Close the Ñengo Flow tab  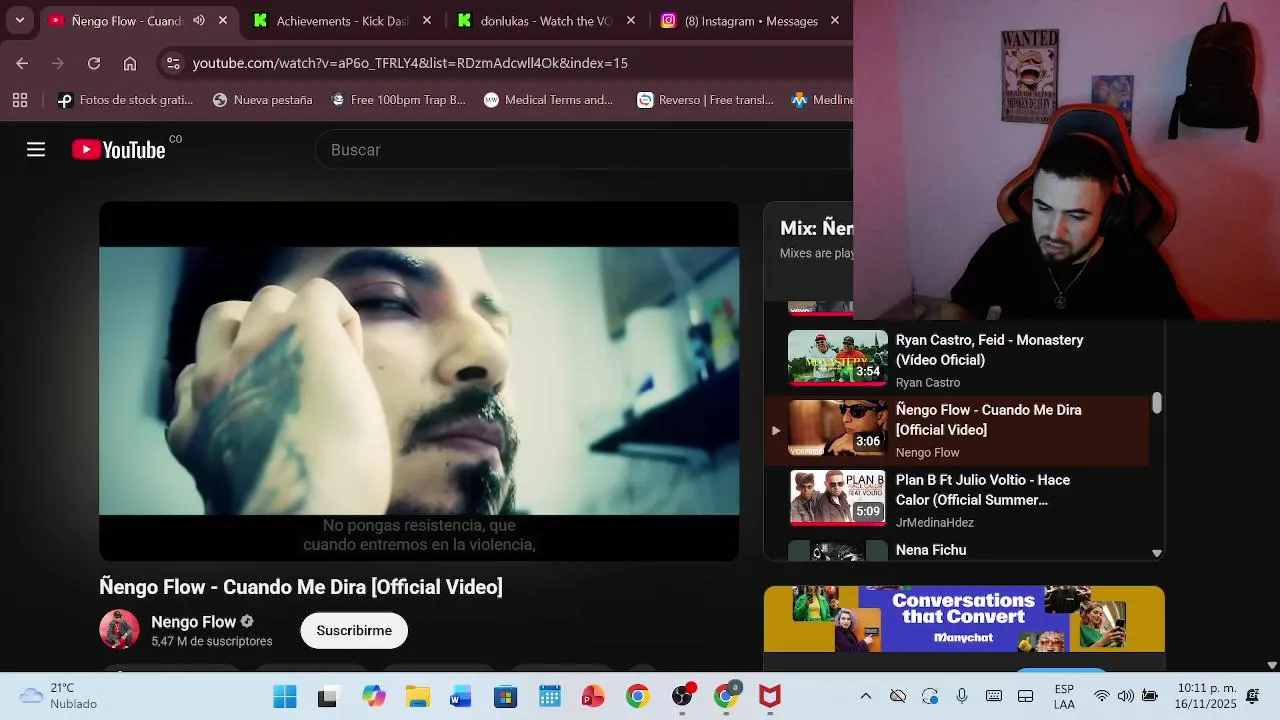tap(223, 20)
